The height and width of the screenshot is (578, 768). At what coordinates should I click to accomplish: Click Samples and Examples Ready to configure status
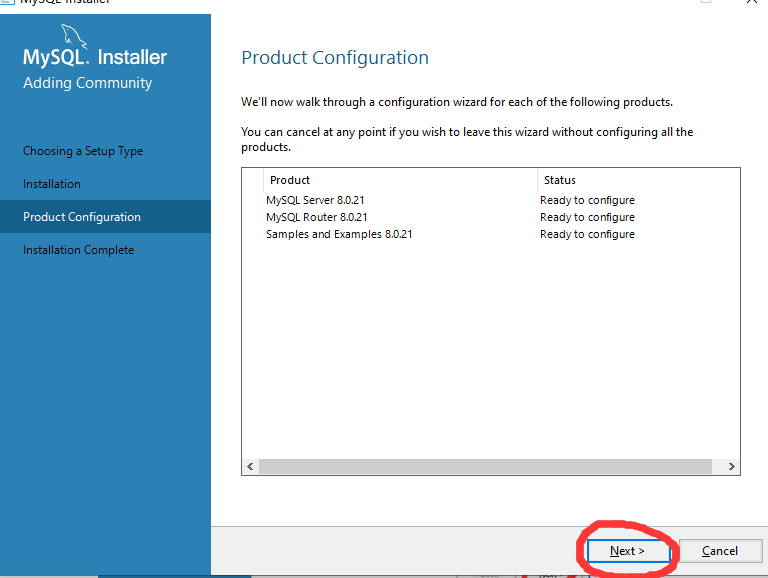[x=587, y=234]
